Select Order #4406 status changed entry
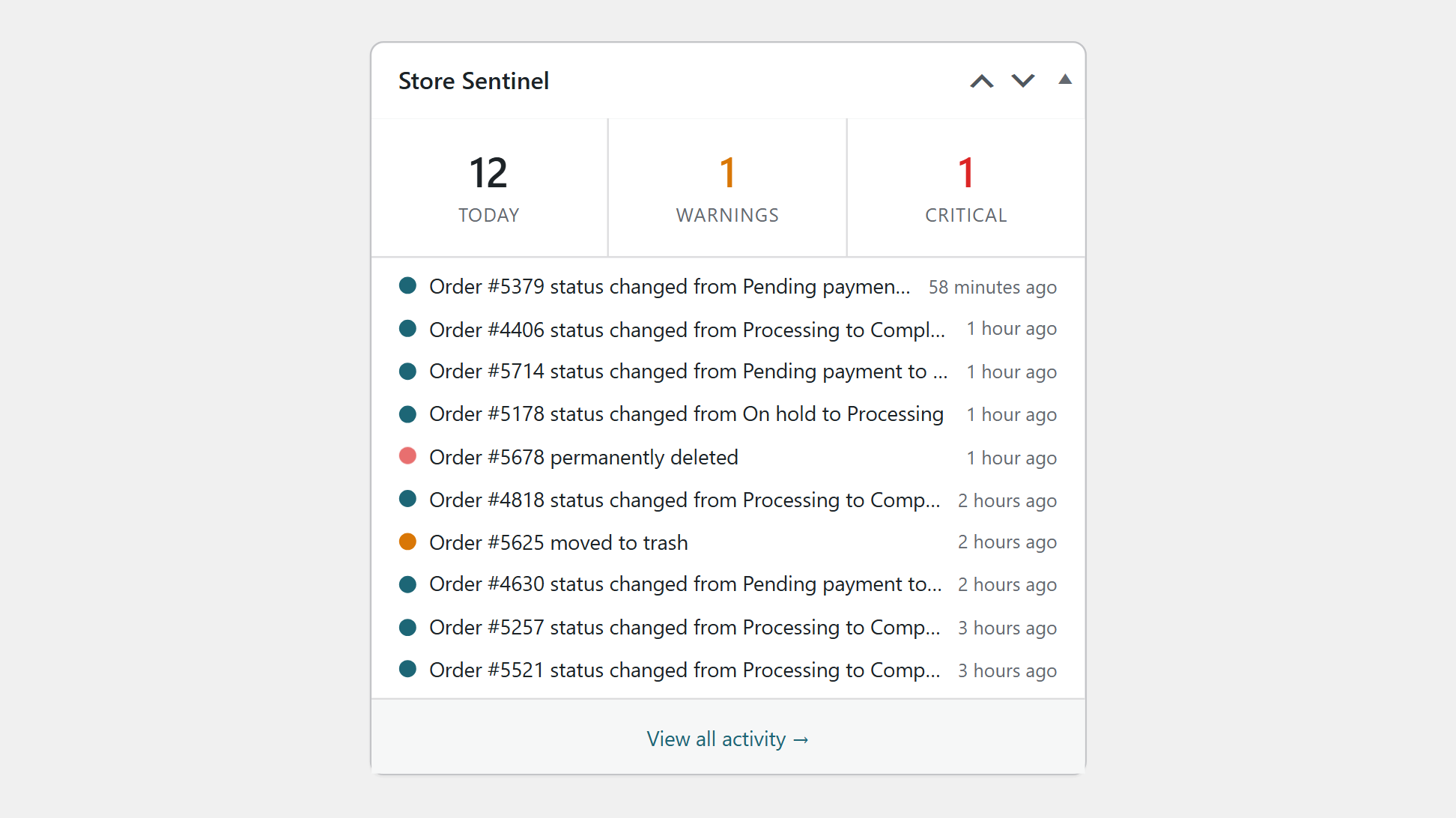Viewport: 1456px width, 818px height. click(x=728, y=329)
